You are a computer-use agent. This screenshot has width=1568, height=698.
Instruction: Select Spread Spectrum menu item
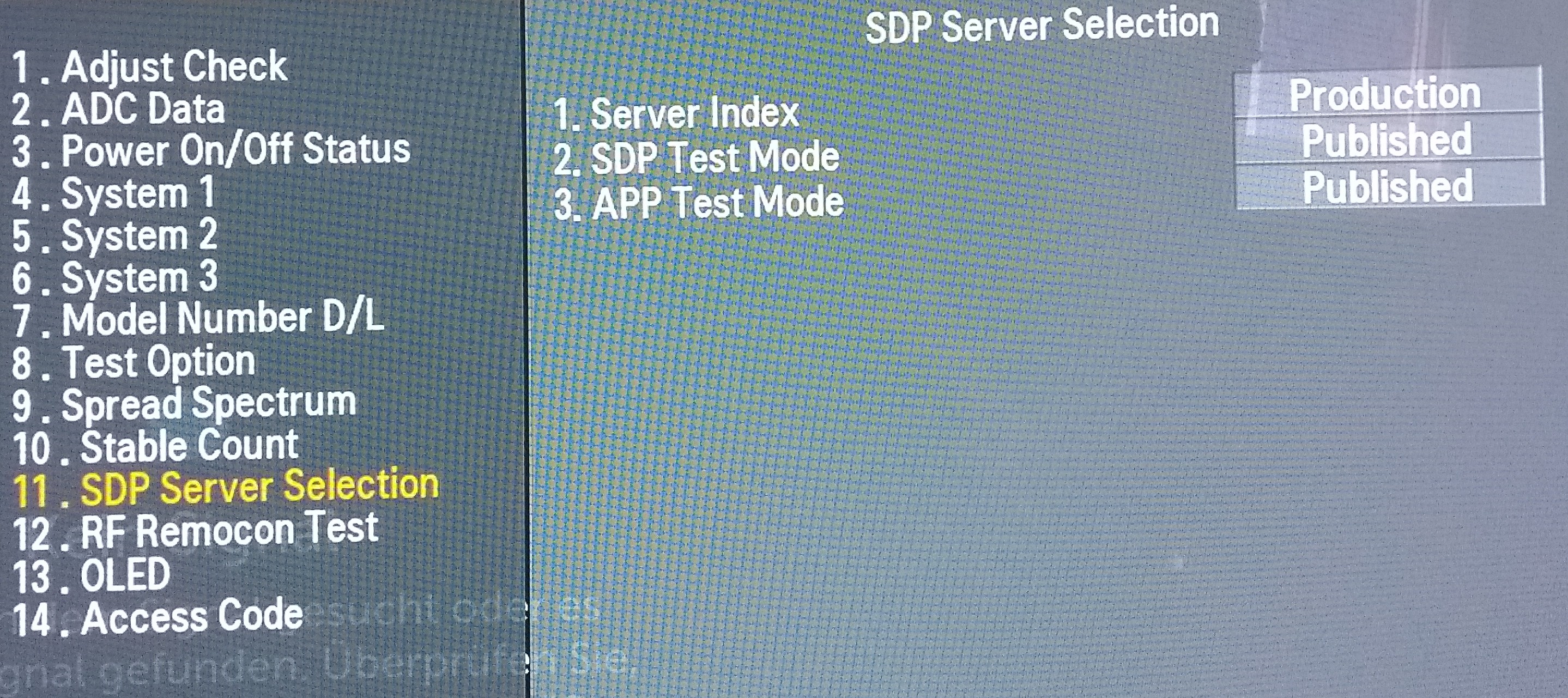point(184,404)
